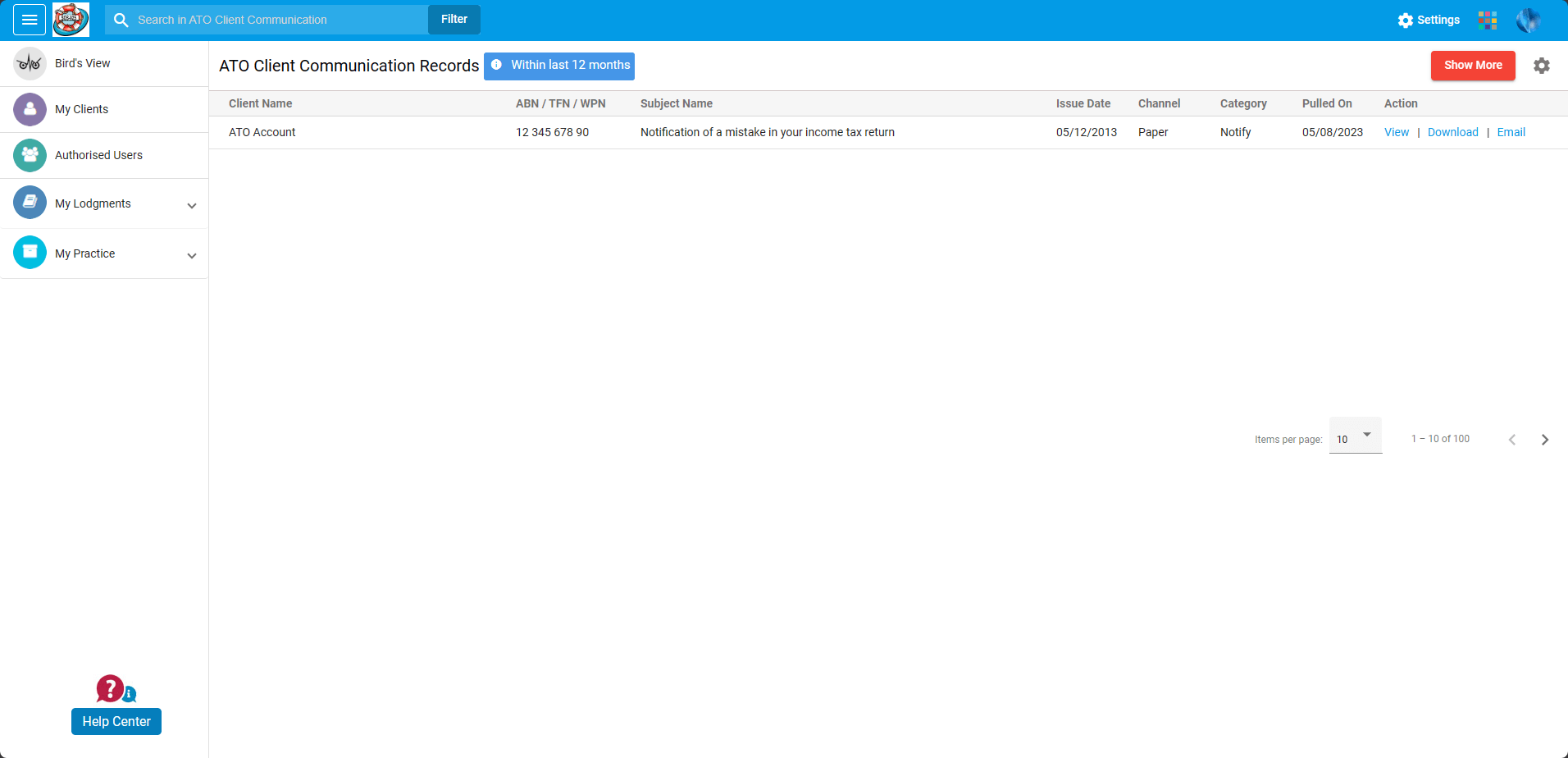Click the 12 345 678 90 cell
The height and width of the screenshot is (758, 1568).
tap(552, 132)
